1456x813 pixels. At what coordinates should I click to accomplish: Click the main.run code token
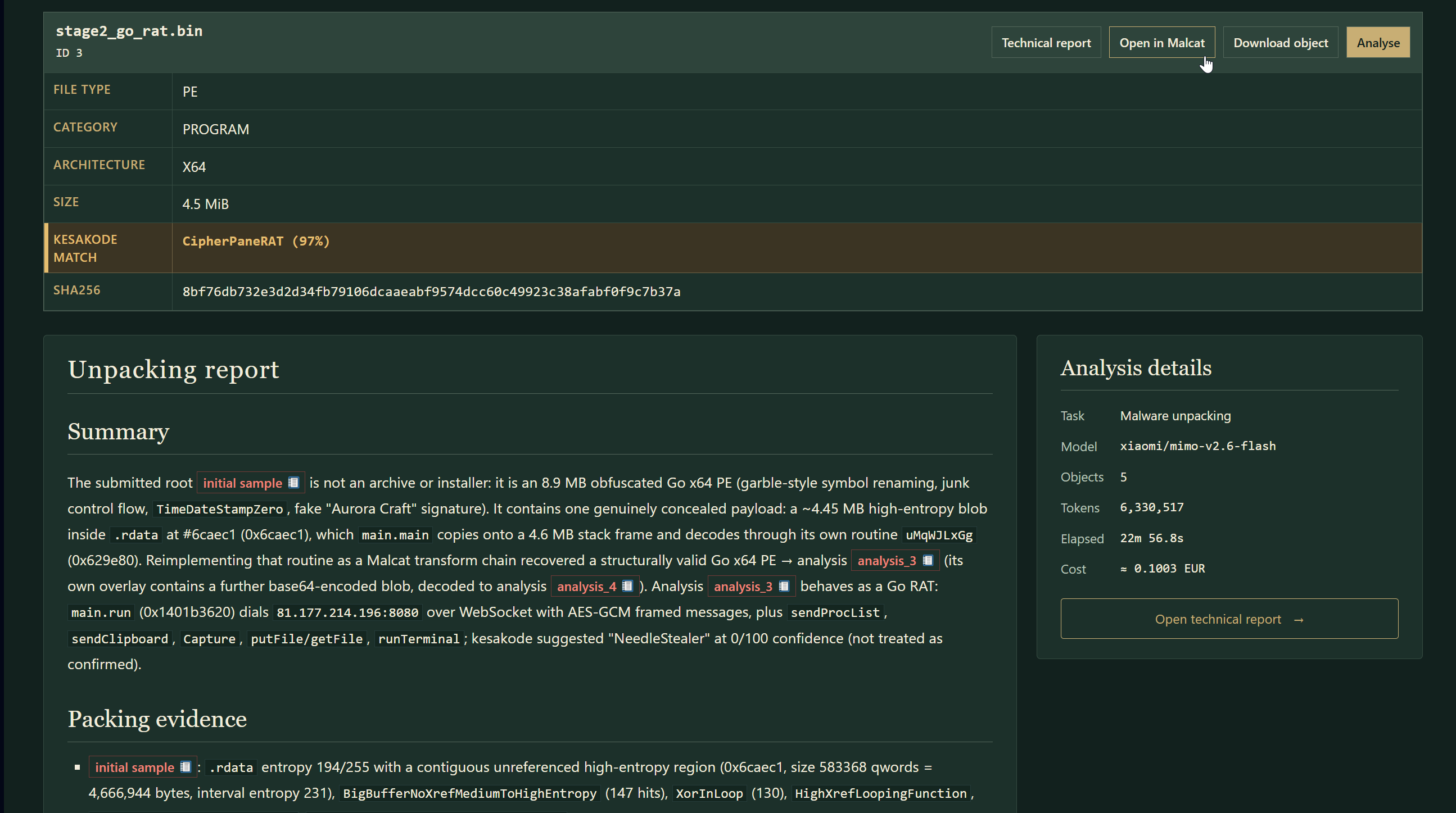101,612
